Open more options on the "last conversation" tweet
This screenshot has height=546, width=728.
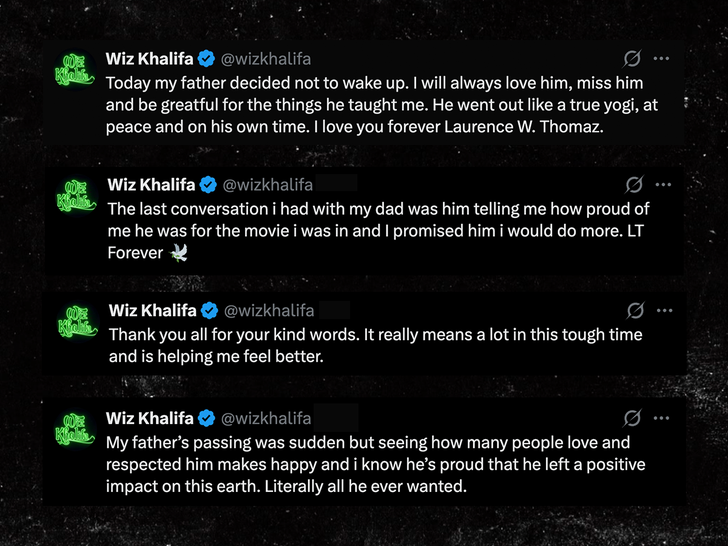pyautogui.click(x=663, y=185)
